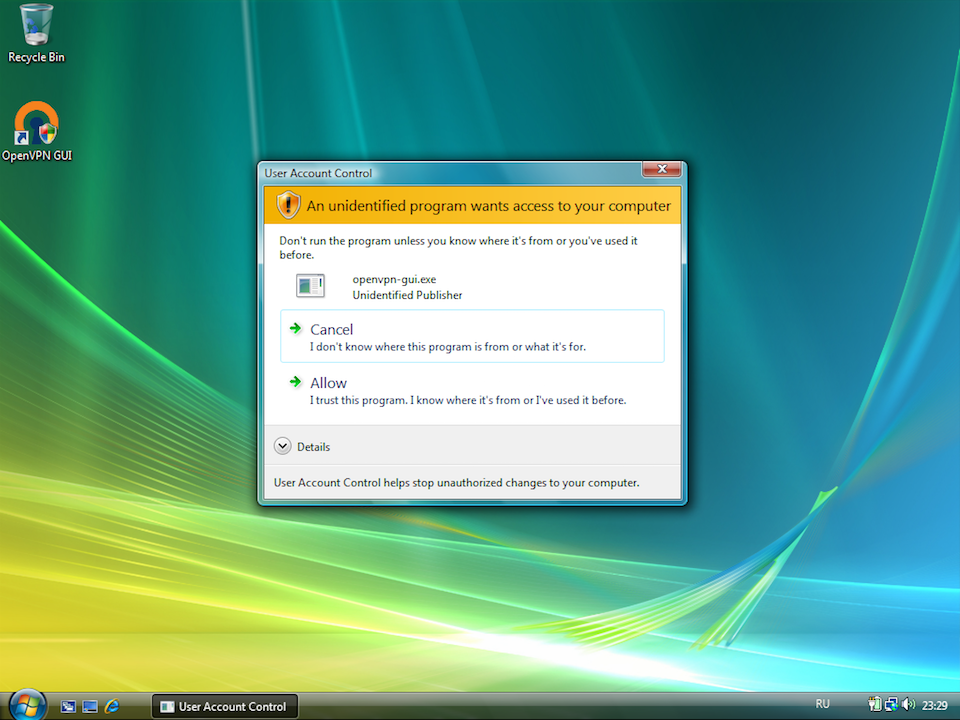
Task: Close the User Account Control dialog
Action: click(x=661, y=169)
